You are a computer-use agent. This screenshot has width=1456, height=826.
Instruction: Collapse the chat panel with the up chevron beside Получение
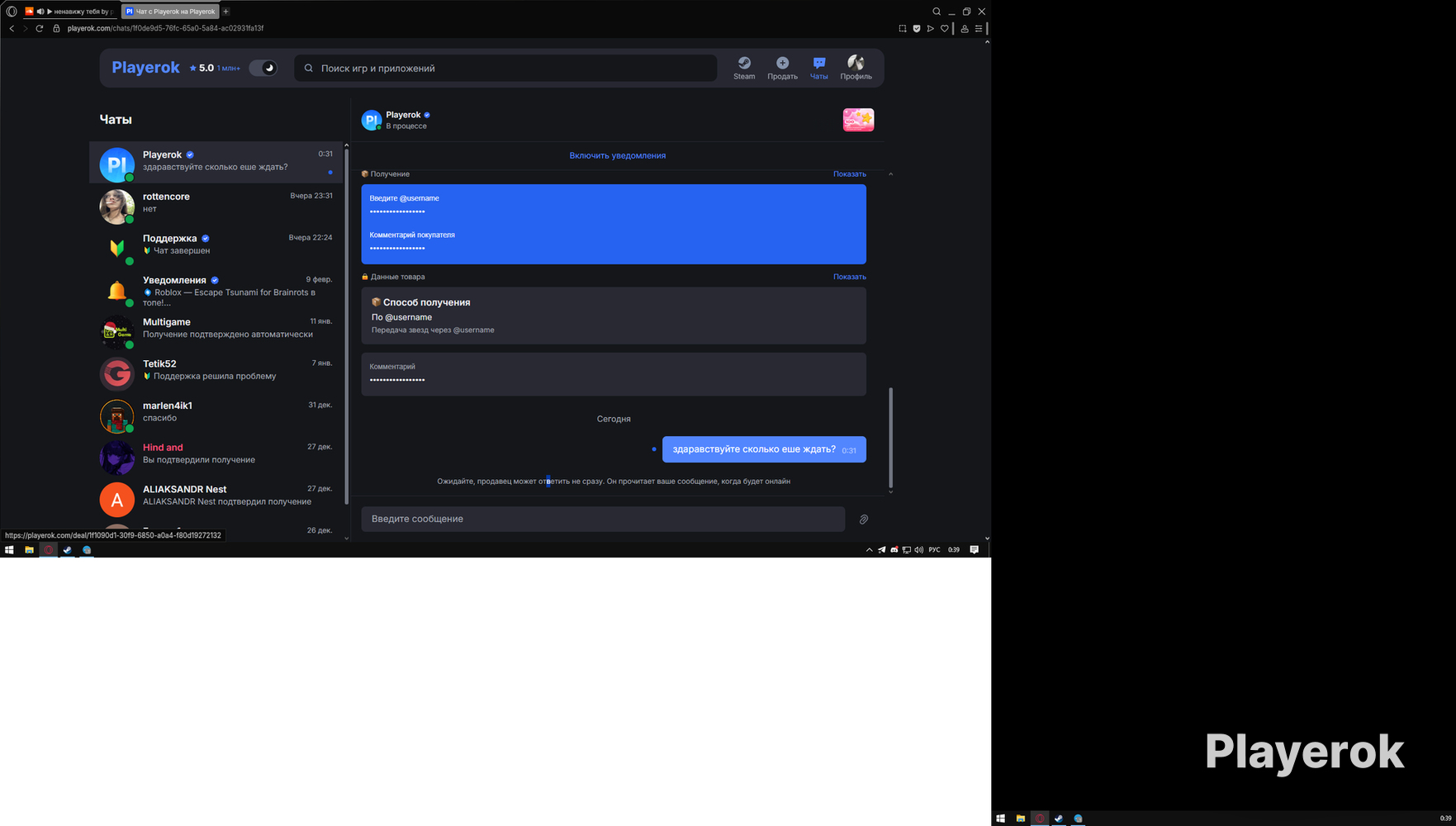(890, 174)
